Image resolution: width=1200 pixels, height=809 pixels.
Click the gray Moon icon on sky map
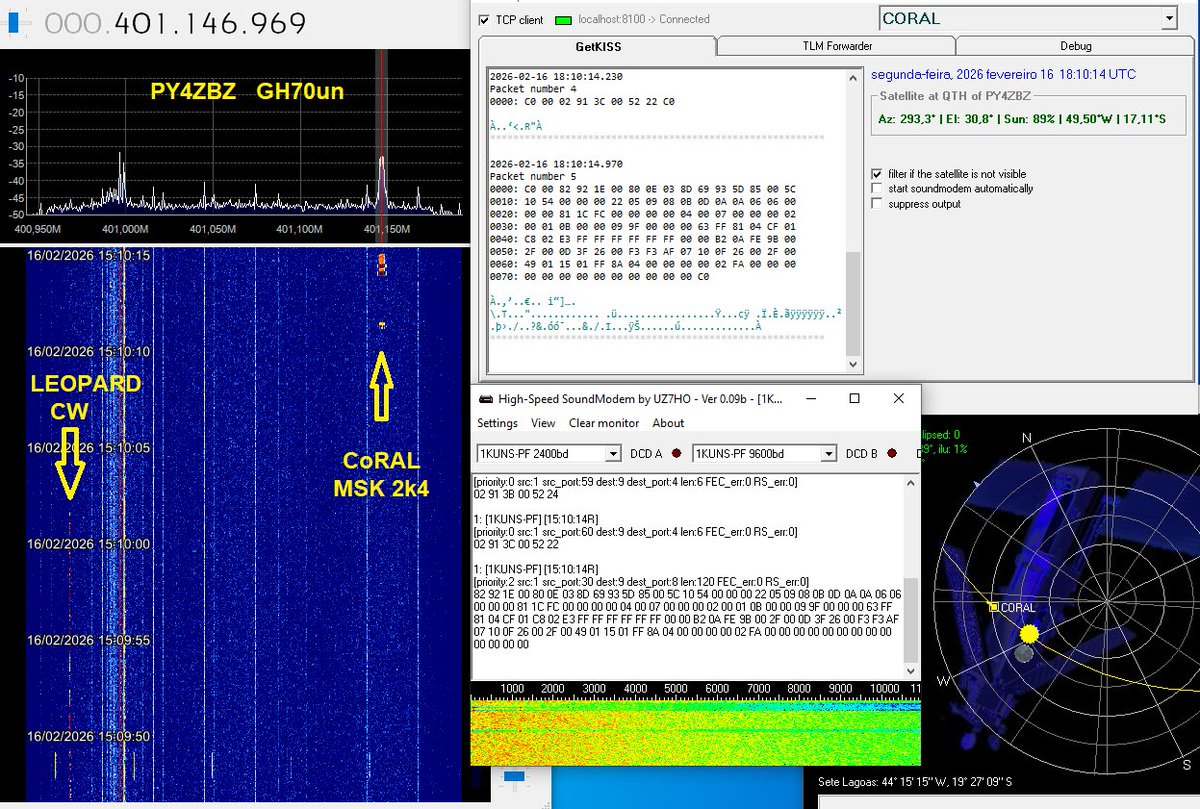[x=1022, y=654]
